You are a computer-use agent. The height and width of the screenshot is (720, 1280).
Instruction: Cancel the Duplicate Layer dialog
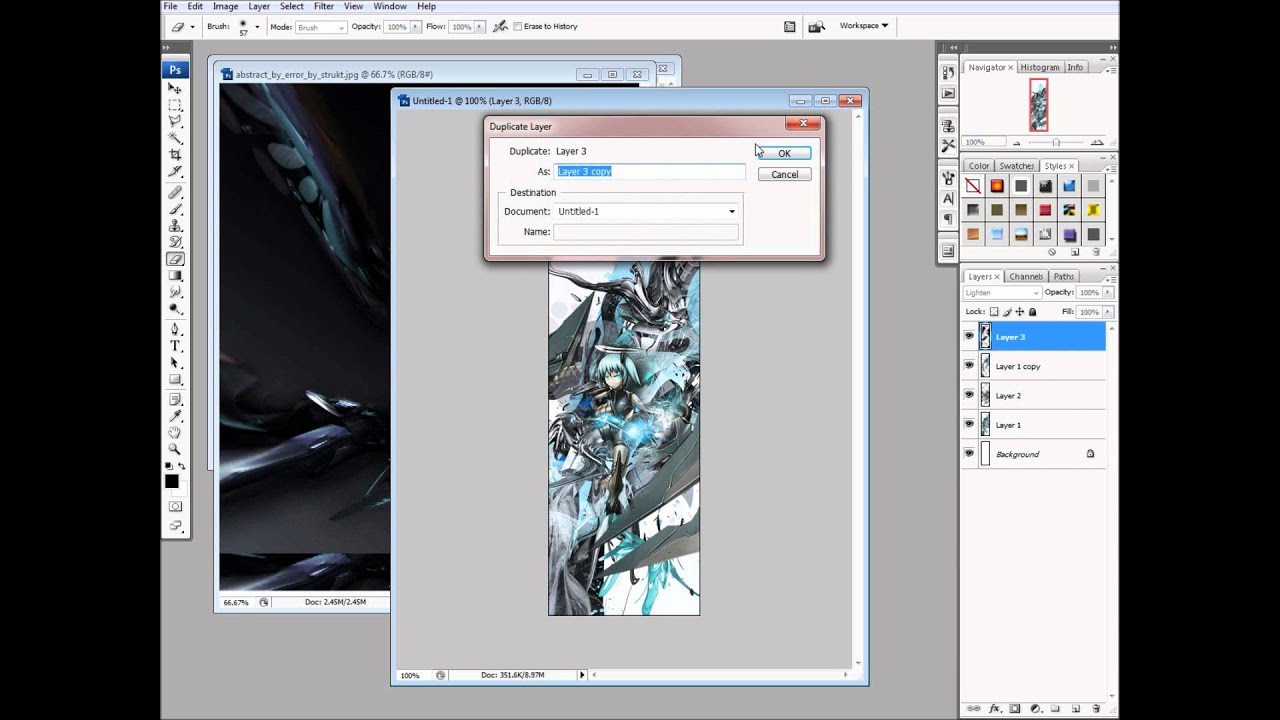pyautogui.click(x=784, y=174)
